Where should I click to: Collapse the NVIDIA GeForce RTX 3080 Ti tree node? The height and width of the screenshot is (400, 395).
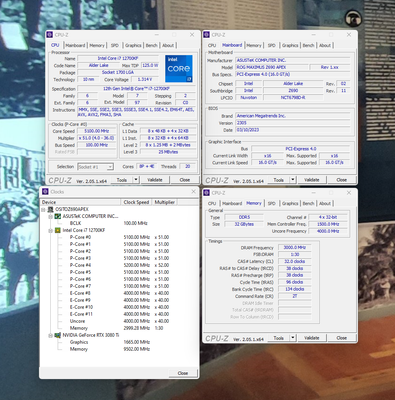click(x=50, y=335)
